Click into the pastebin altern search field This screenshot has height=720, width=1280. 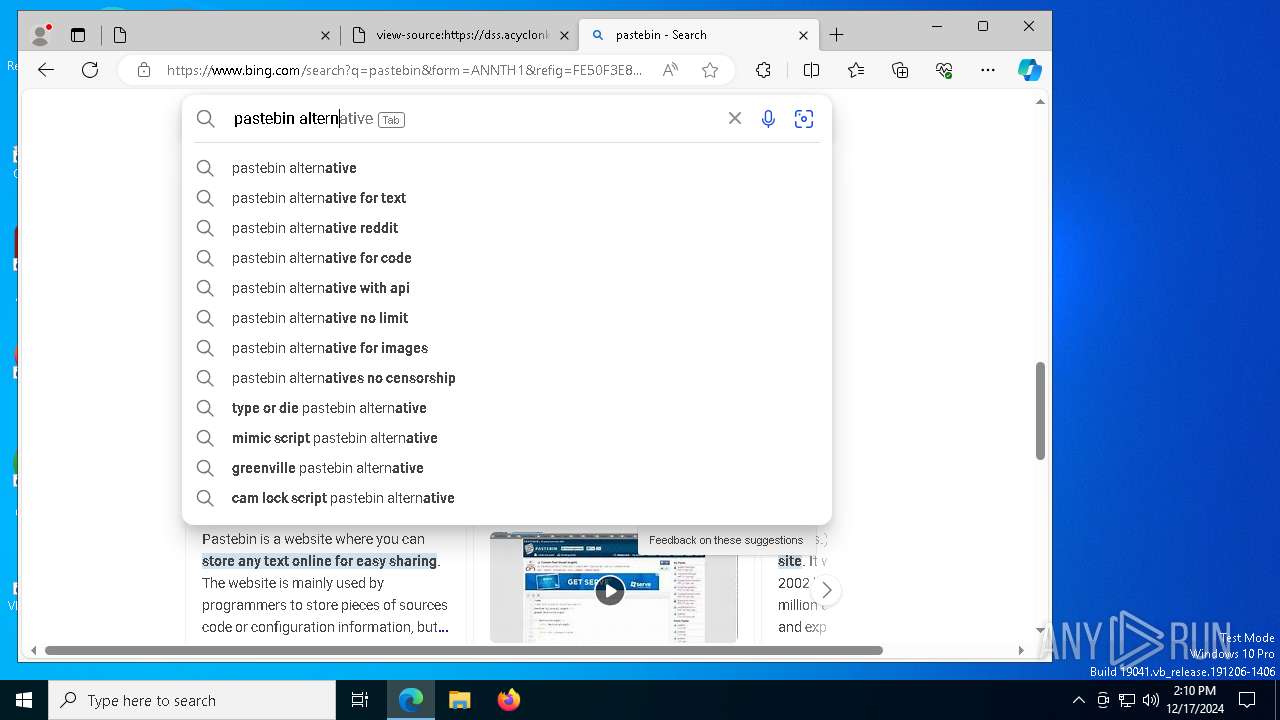pyautogui.click(x=470, y=119)
